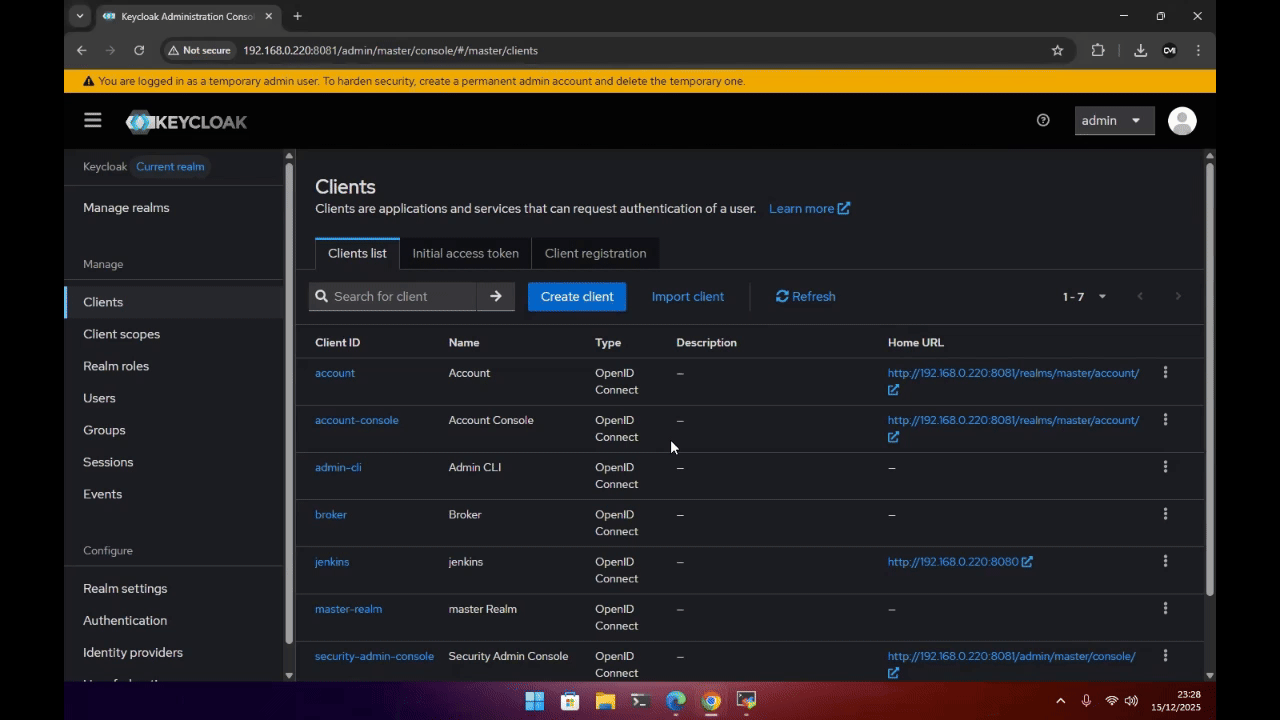The width and height of the screenshot is (1280, 720).
Task: Click the user avatar icon
Action: pos(1182,121)
